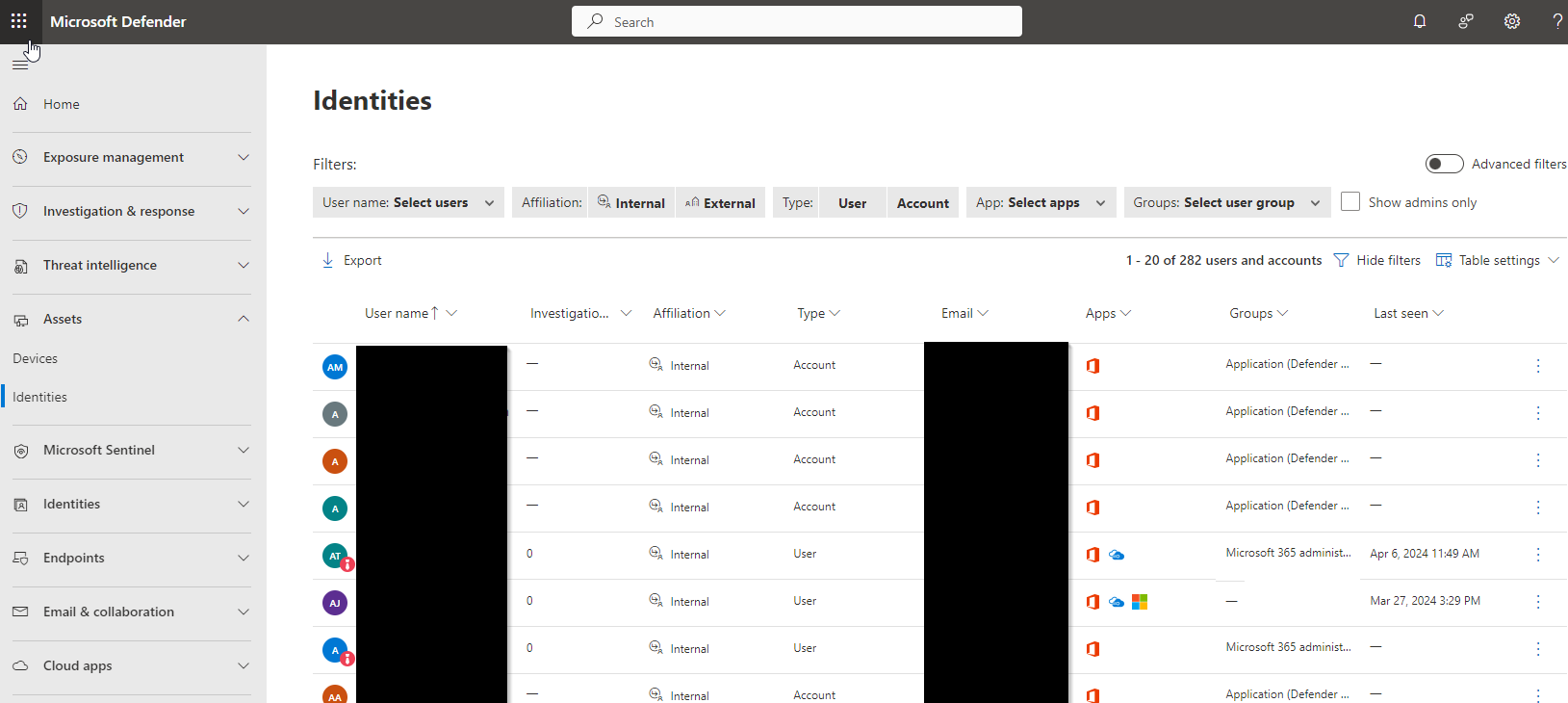Click the Endpoints icon in sidebar
Viewport: 1568px width, 703px height.
tap(20, 559)
